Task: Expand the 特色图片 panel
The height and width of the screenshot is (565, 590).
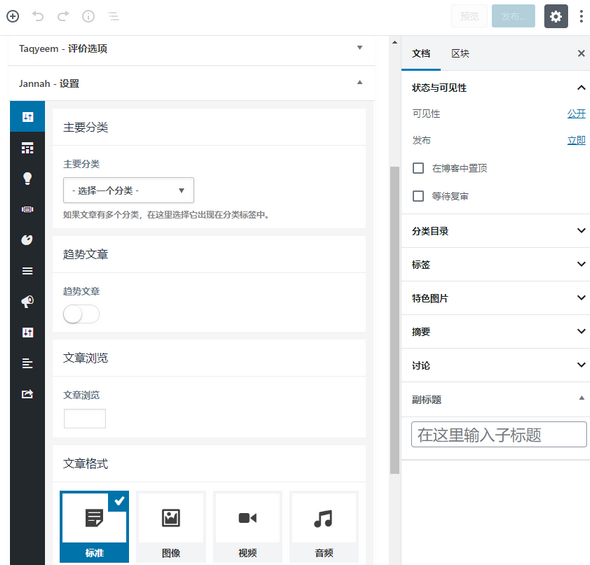Action: (496, 298)
